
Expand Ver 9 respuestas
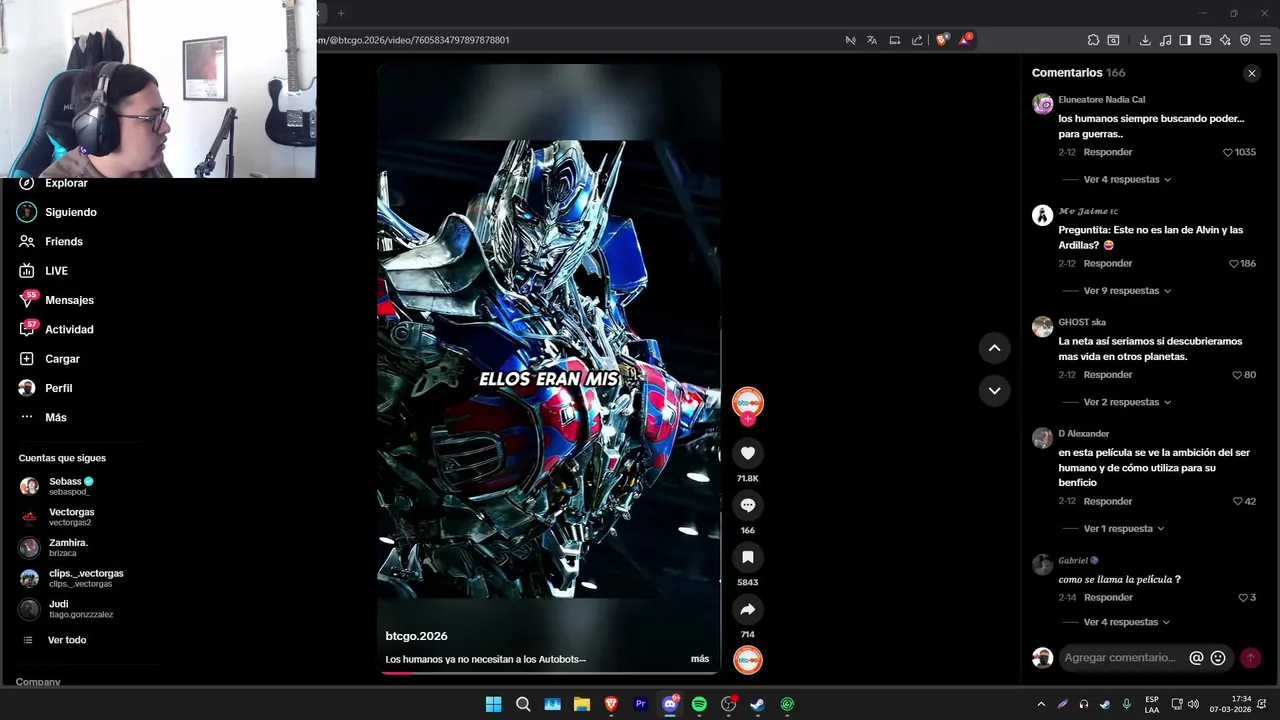(x=1127, y=291)
